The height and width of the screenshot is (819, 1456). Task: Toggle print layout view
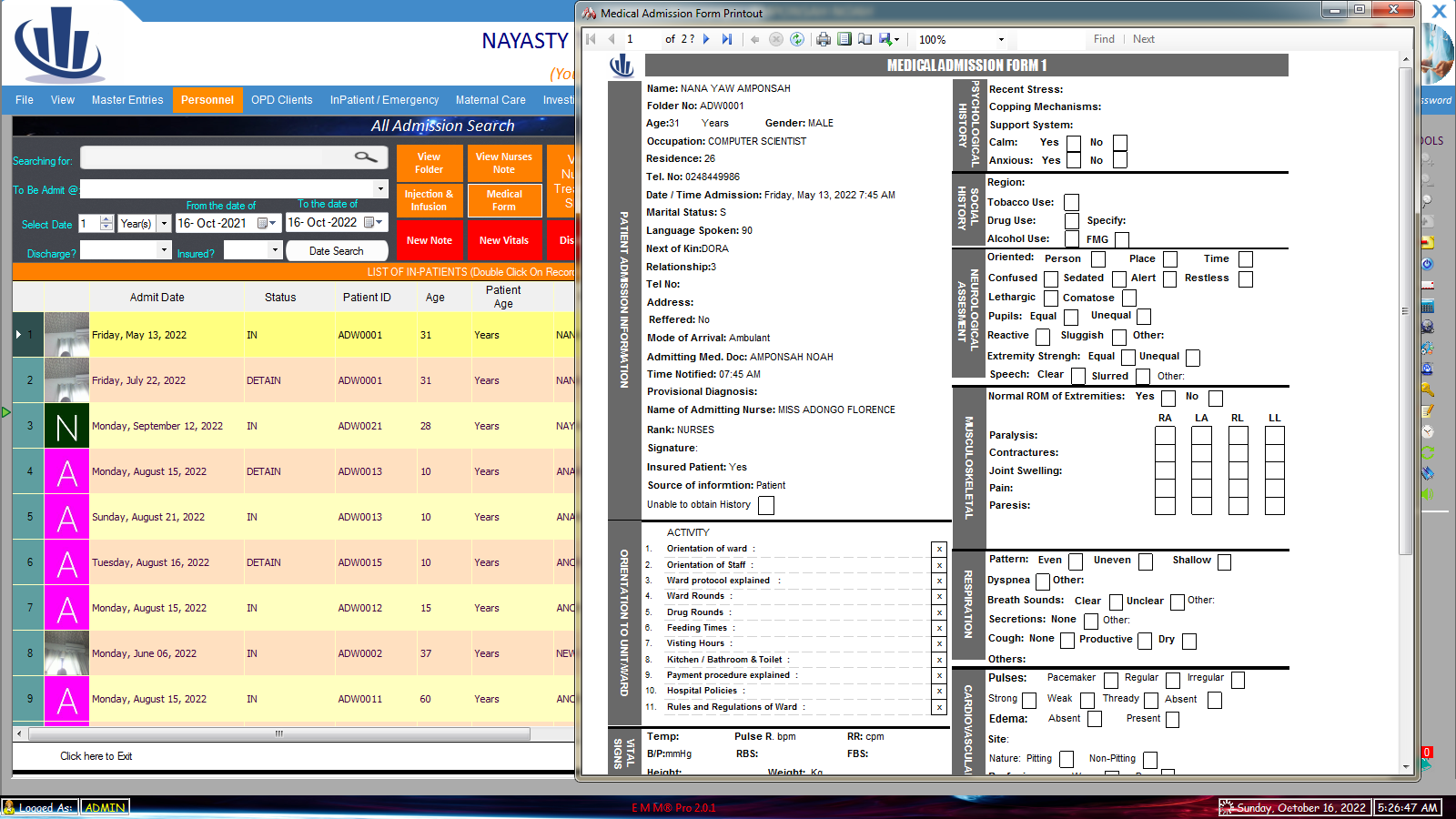[844, 39]
